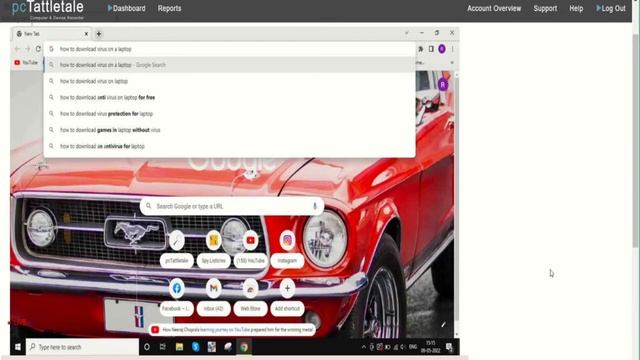Click Google account avatar on page
Viewport: 640px width, 360px height.
[442, 84]
